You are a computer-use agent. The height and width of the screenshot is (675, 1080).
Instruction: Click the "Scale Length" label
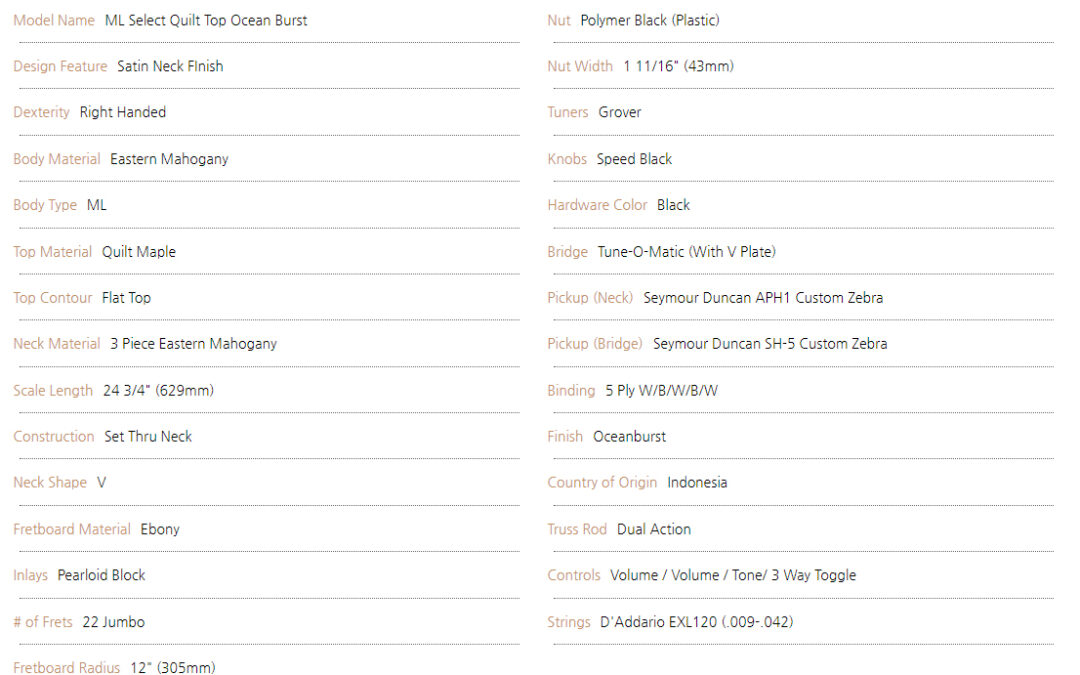tap(53, 391)
